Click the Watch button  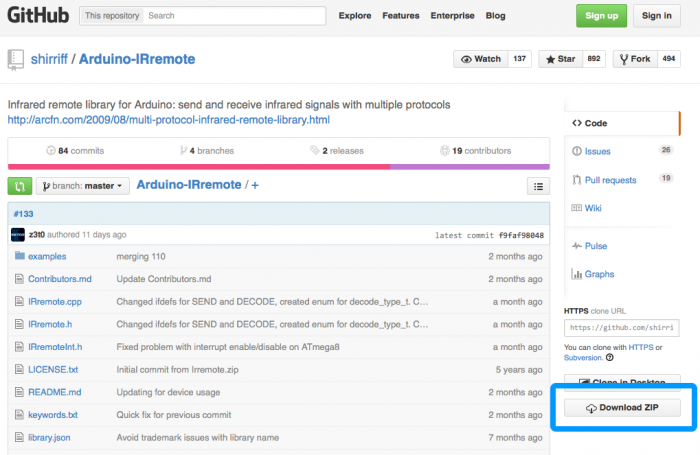pos(481,59)
